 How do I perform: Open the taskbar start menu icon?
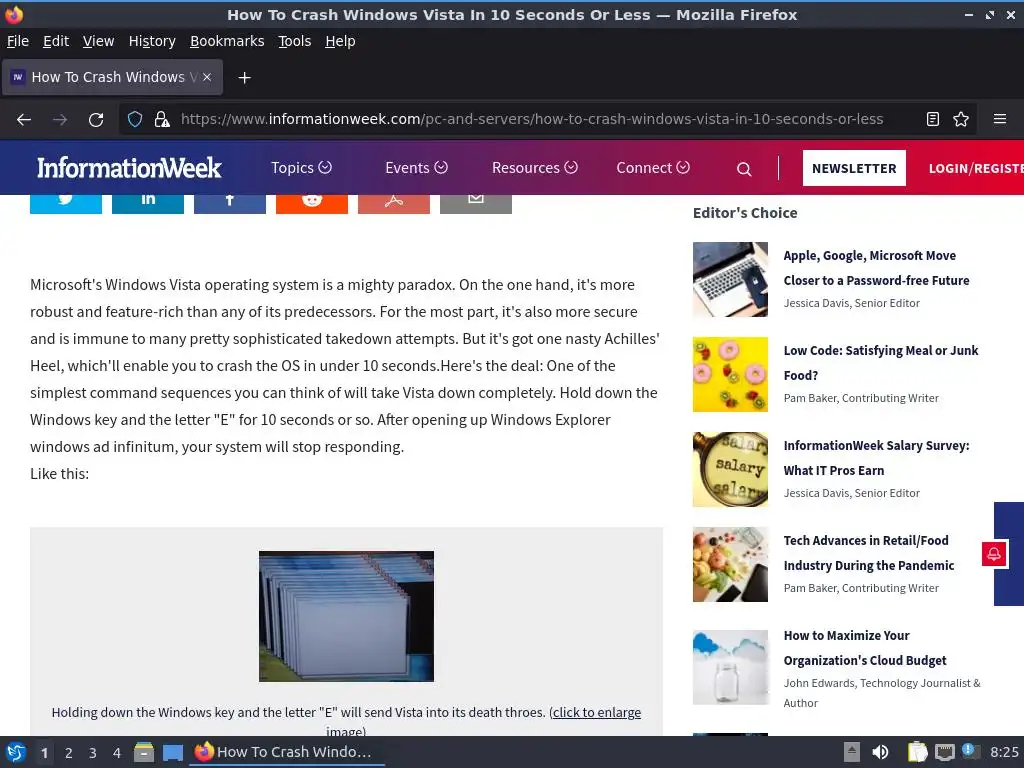(x=16, y=752)
